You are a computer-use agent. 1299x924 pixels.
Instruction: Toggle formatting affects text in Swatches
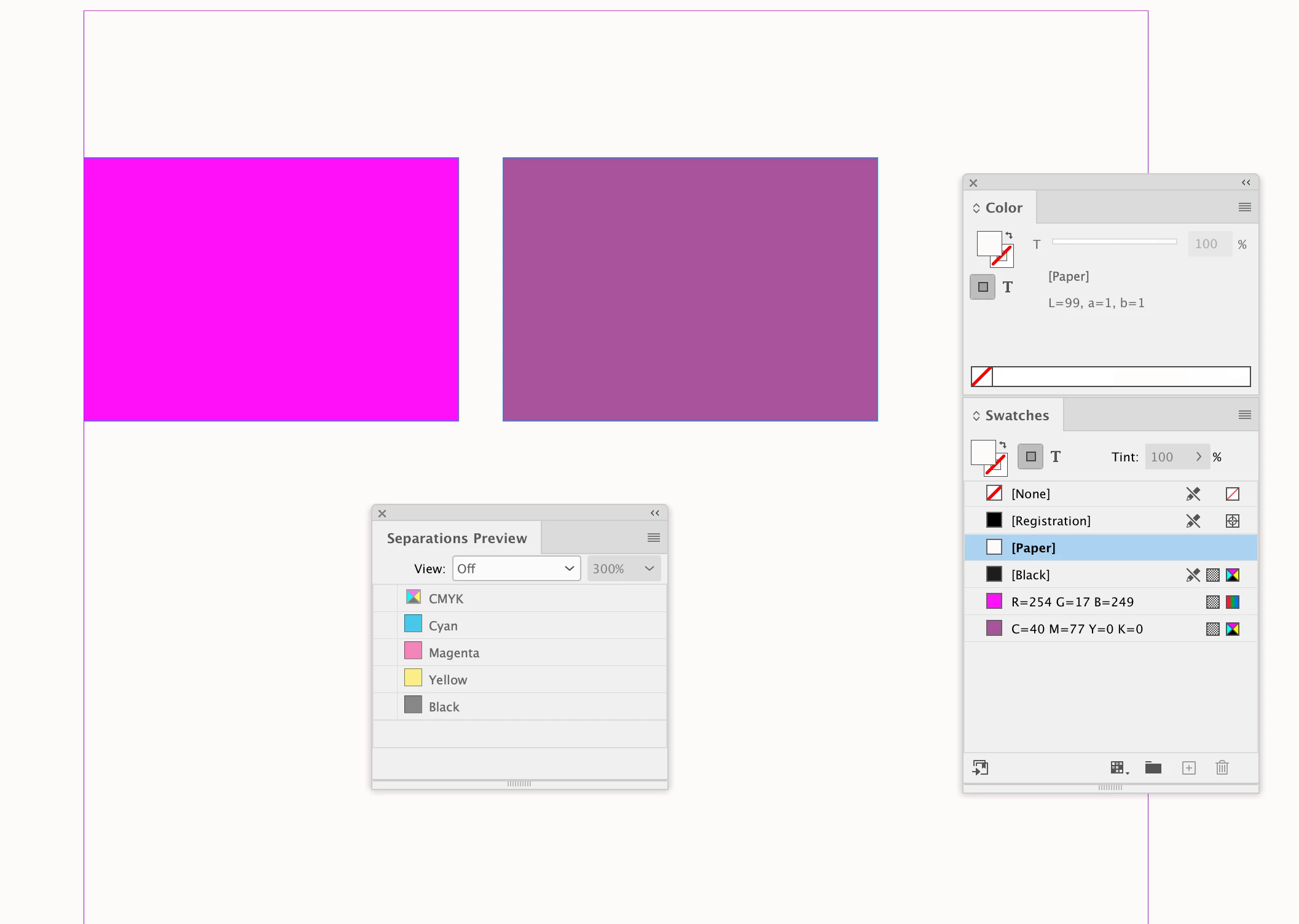click(1056, 457)
